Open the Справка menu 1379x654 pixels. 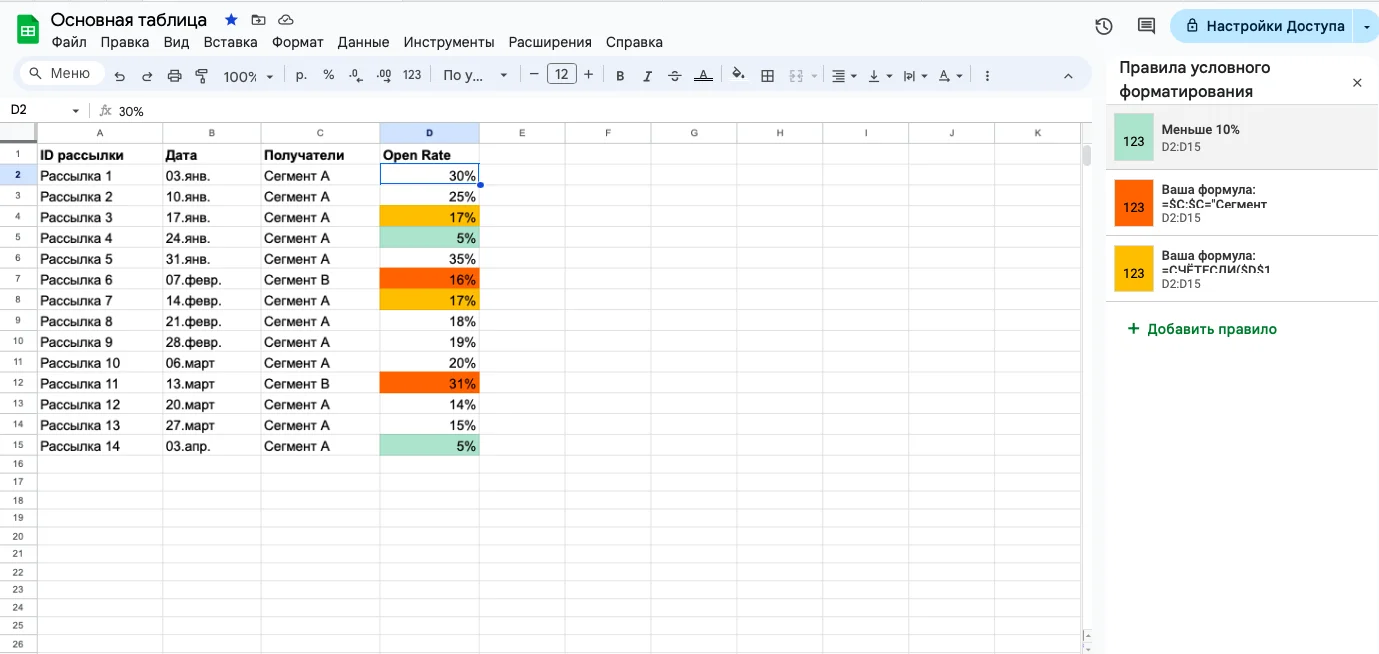(634, 42)
